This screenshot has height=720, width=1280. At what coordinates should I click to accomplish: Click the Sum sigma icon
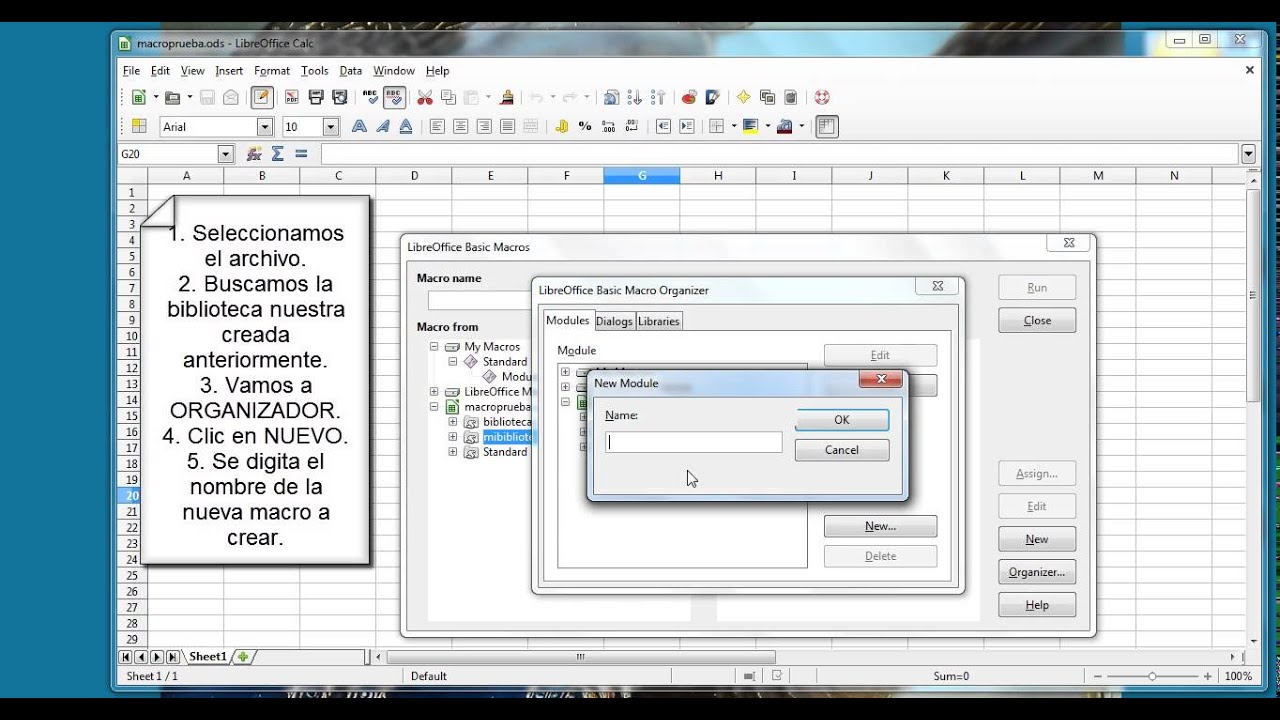(x=278, y=154)
